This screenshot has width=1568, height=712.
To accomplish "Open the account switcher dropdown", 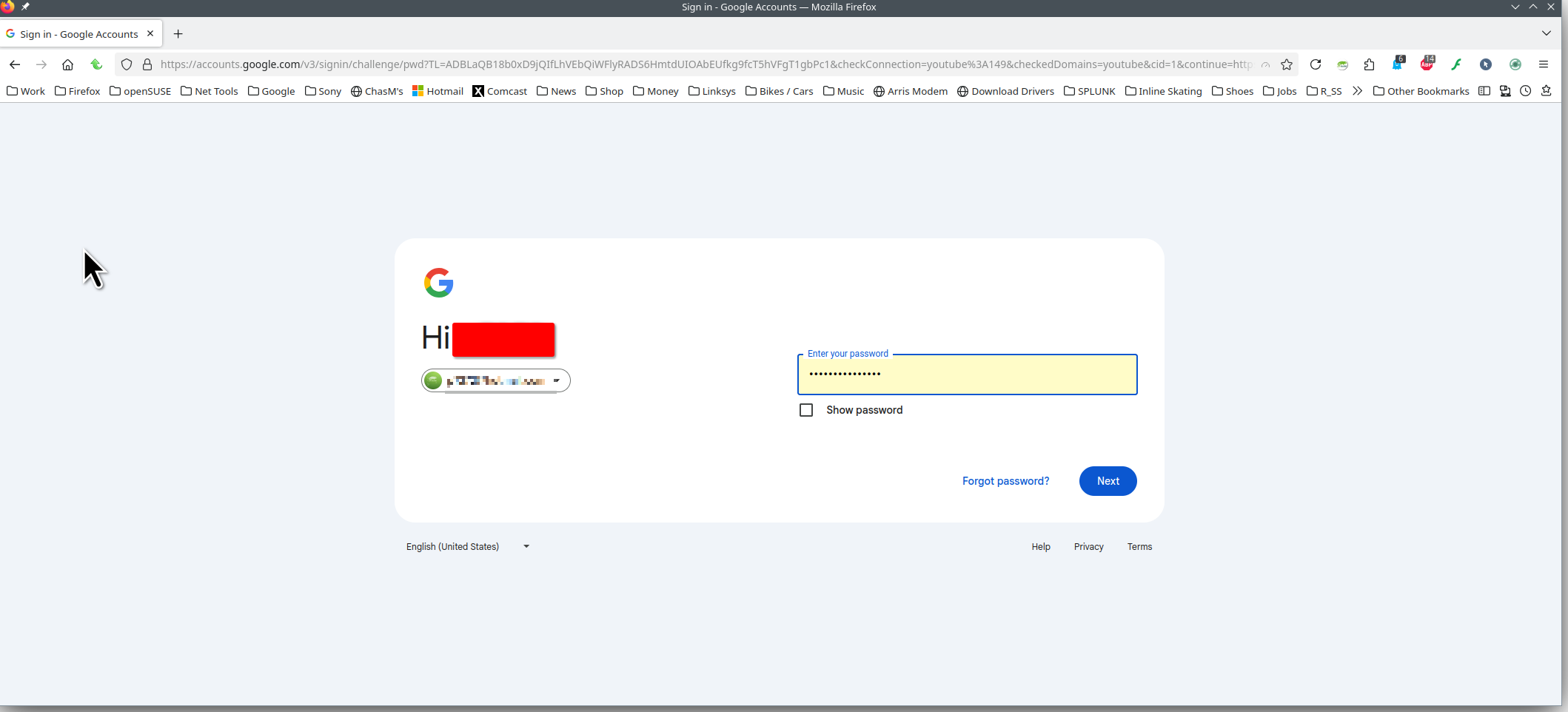I will point(496,380).
